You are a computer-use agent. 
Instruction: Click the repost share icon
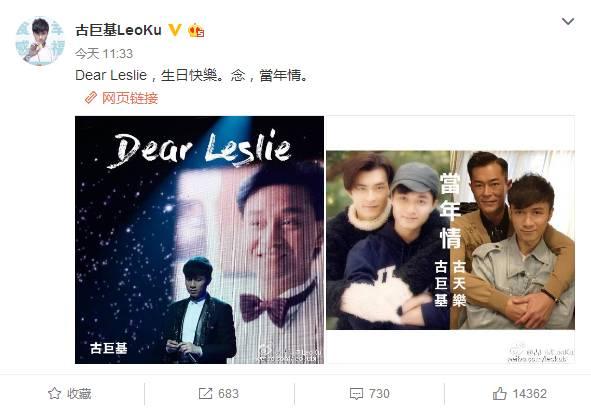click(205, 394)
